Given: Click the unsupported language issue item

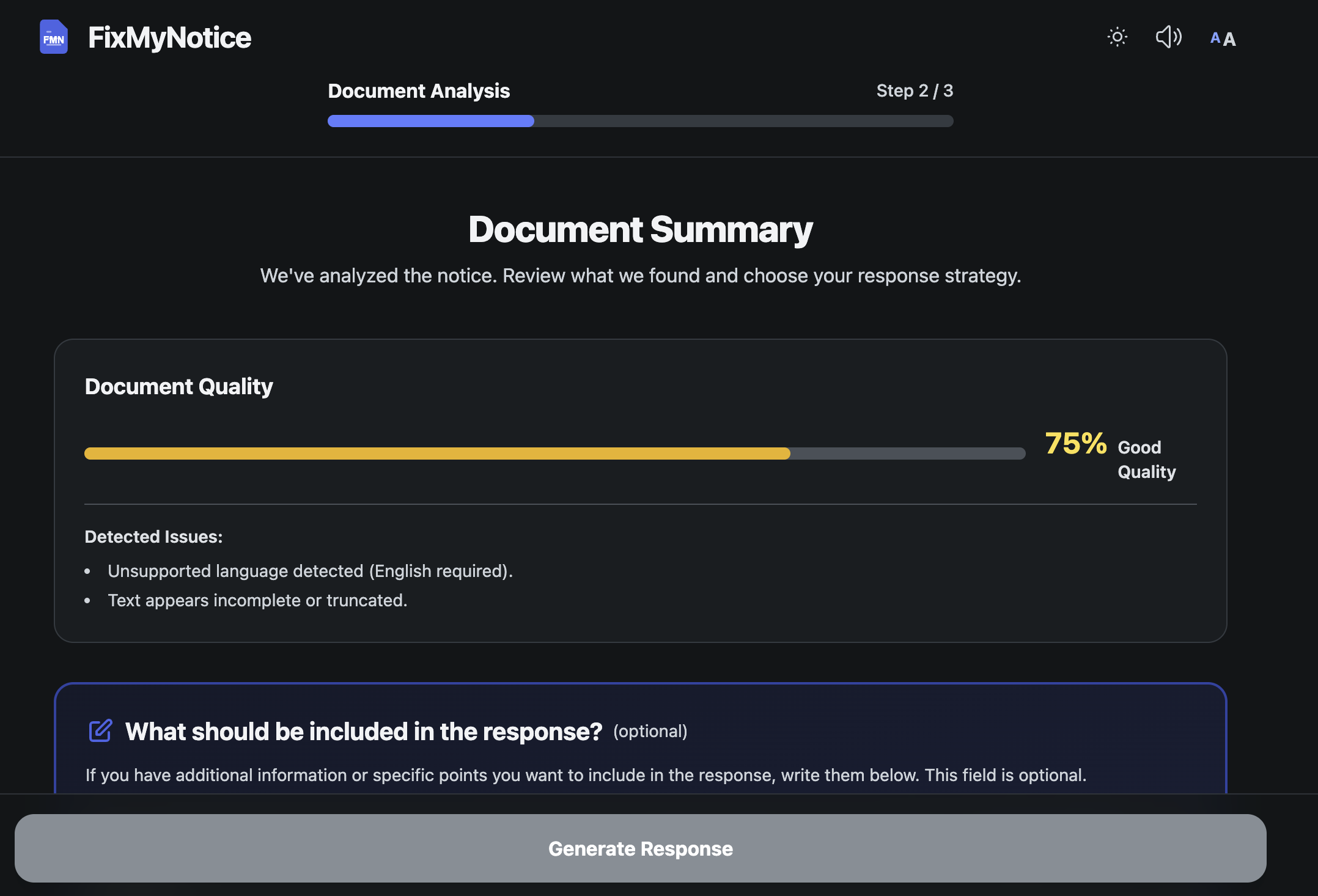Looking at the screenshot, I should tap(310, 571).
